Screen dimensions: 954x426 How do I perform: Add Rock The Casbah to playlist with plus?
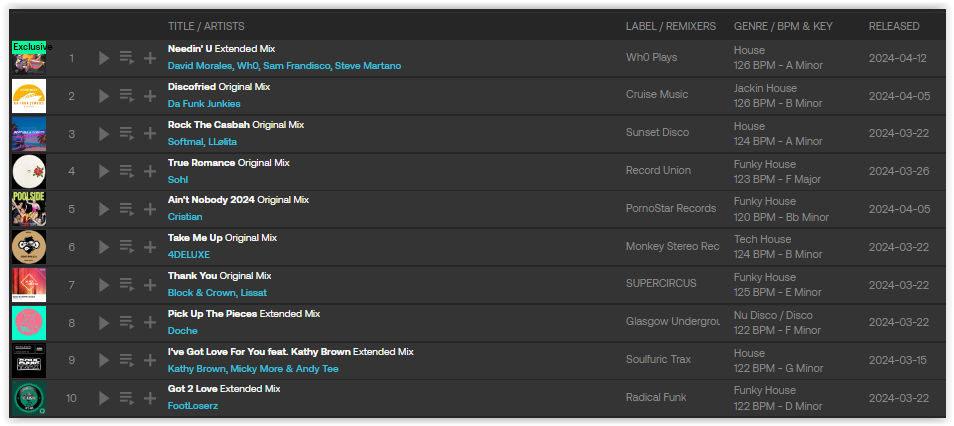point(150,133)
